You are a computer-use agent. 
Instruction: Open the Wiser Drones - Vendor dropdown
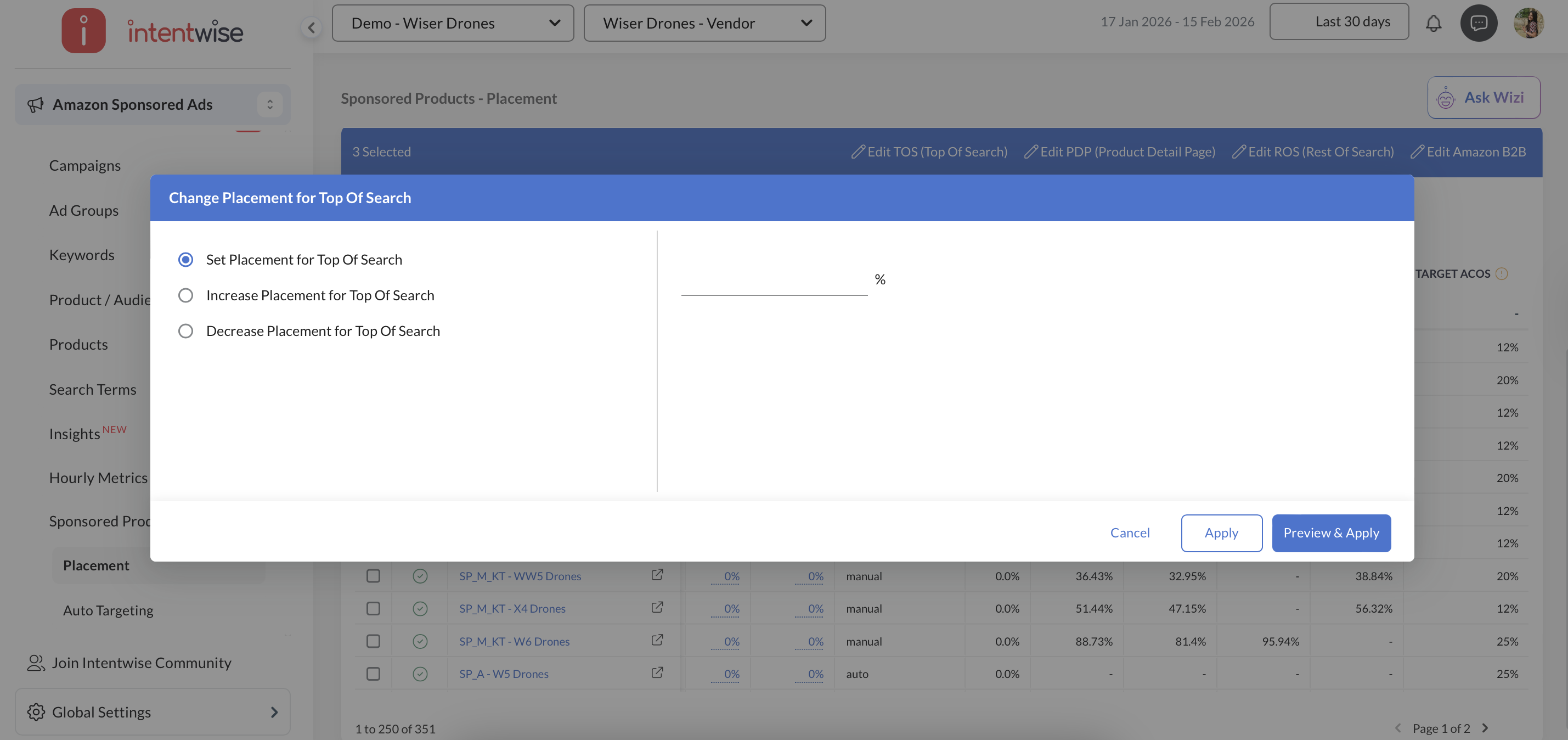coord(704,23)
